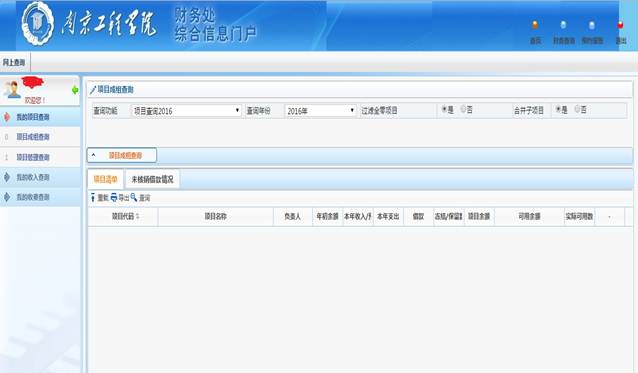Click the 网上查询 top navigation tab

[x=14, y=62]
